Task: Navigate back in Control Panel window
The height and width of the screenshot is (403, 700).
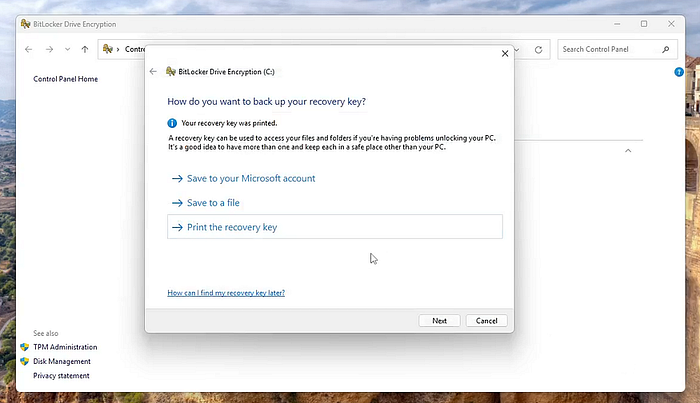Action: pos(29,49)
